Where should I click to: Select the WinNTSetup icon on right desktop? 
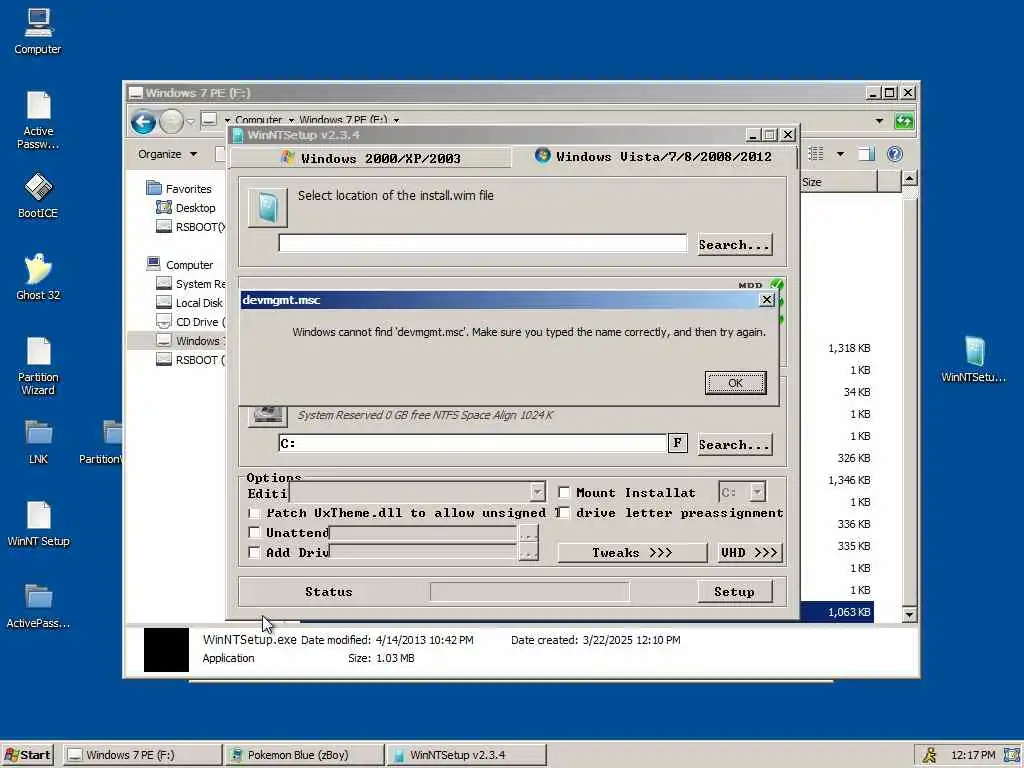[973, 359]
